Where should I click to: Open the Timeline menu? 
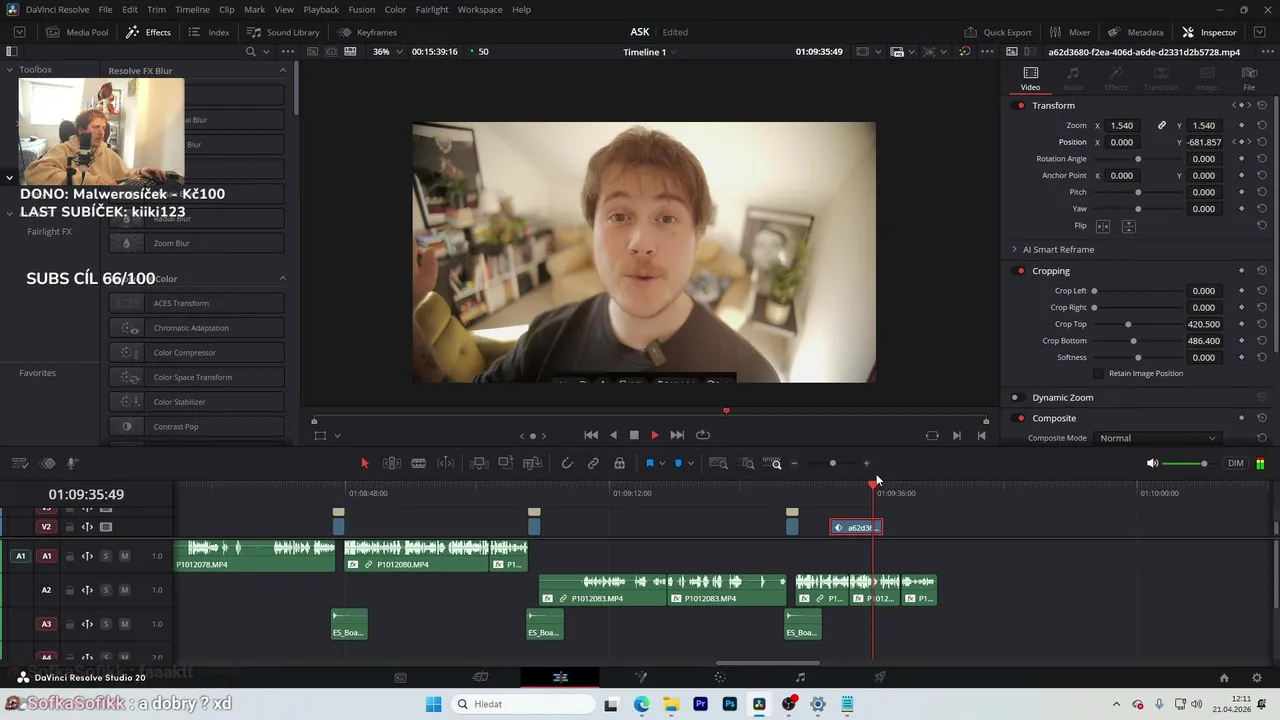tap(192, 9)
